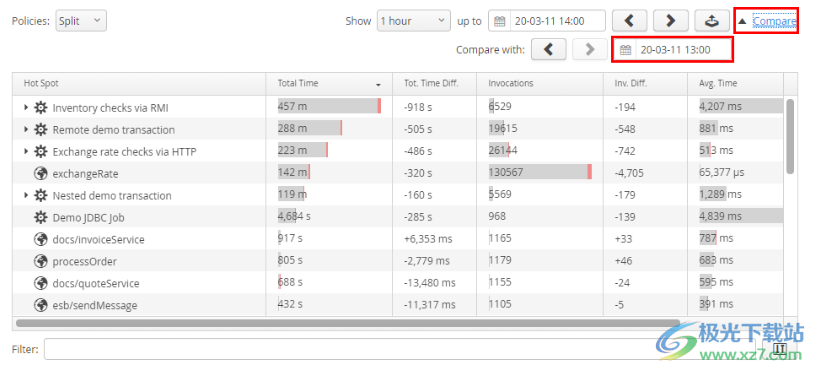This screenshot has height=371, width=815.
Task: Expand Exchange rate checks via HTTP row
Action: tap(25, 151)
